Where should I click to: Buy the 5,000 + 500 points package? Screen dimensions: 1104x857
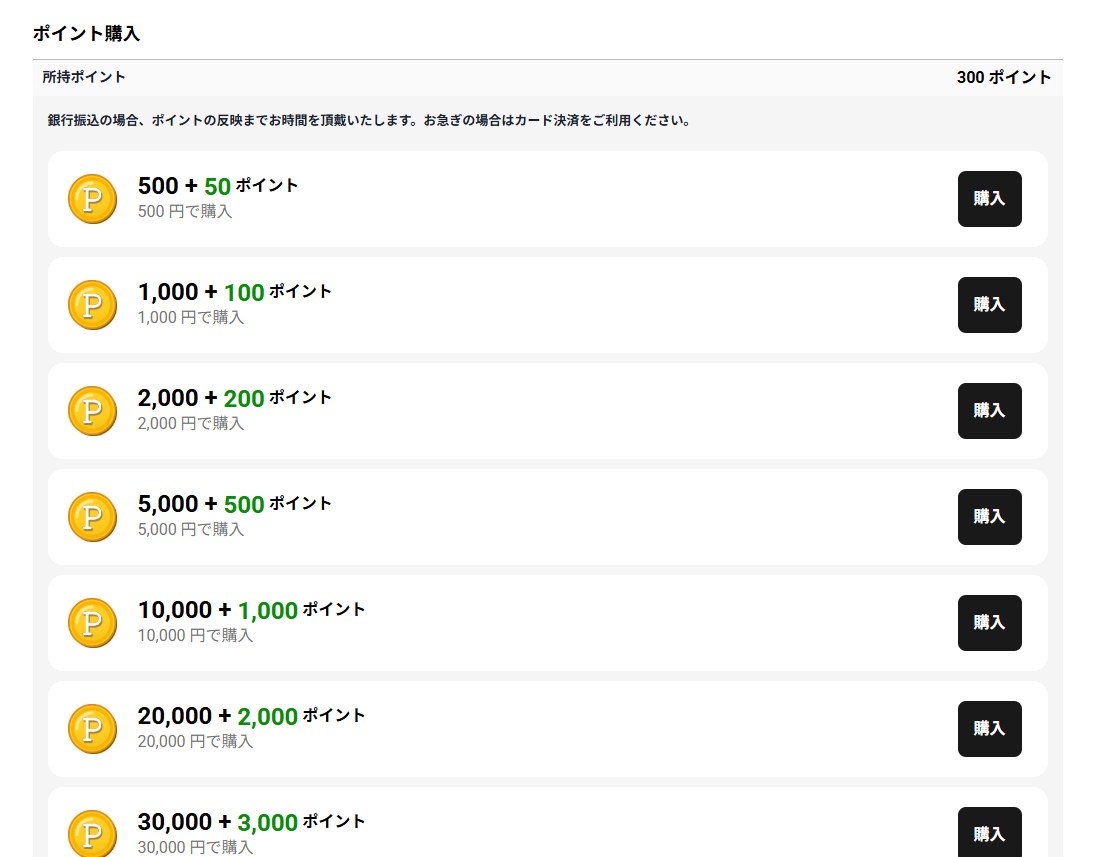tap(989, 517)
